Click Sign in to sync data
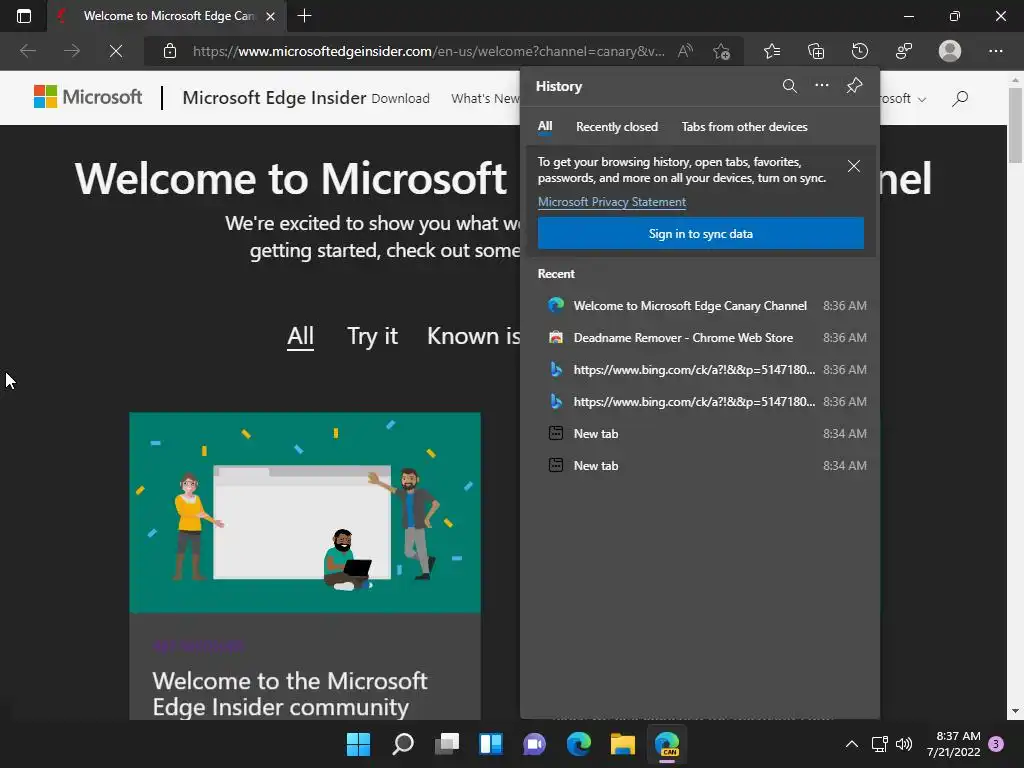Image resolution: width=1024 pixels, height=768 pixels. [700, 233]
